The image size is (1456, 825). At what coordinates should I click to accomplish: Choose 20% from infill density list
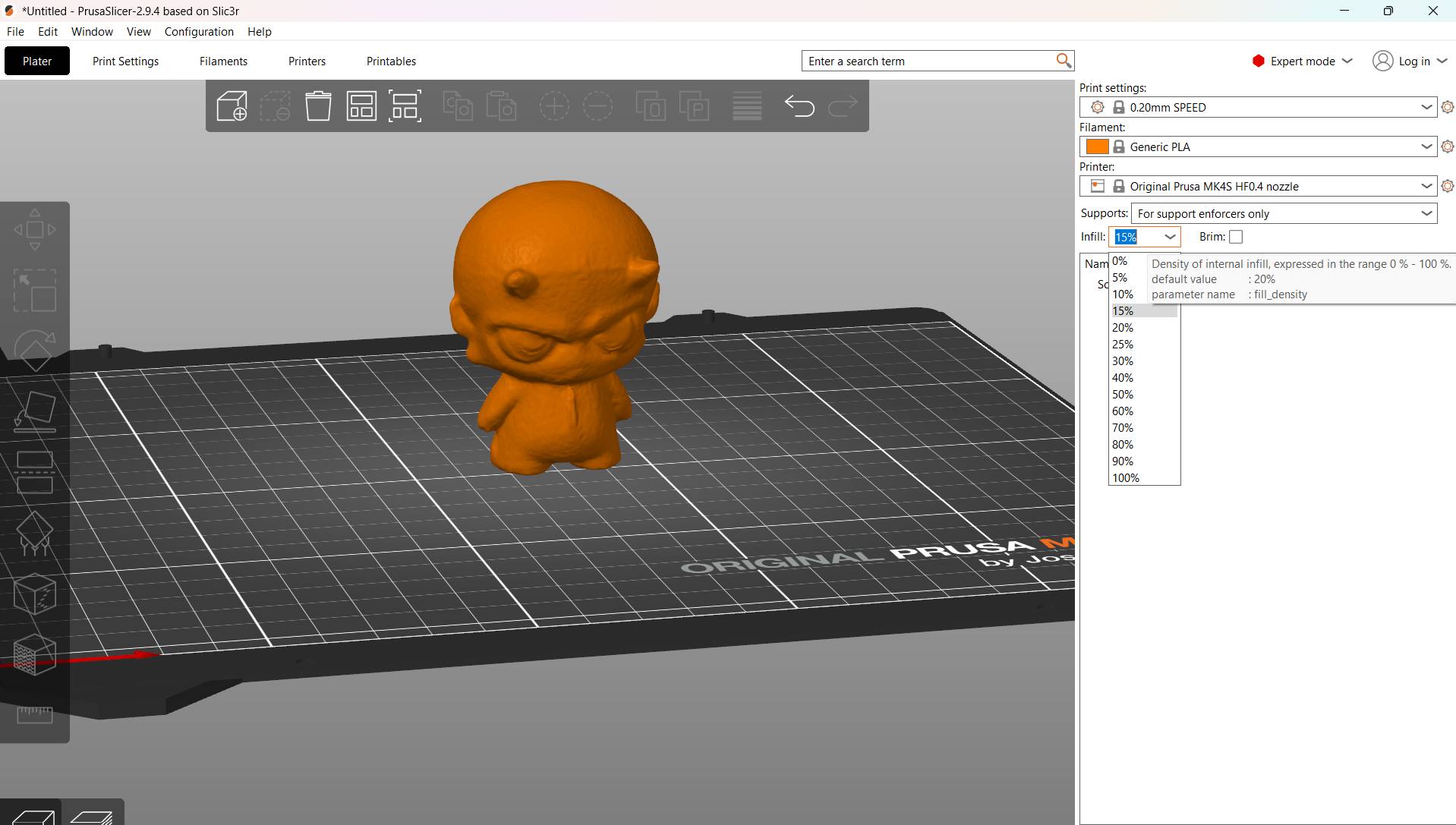click(1123, 328)
